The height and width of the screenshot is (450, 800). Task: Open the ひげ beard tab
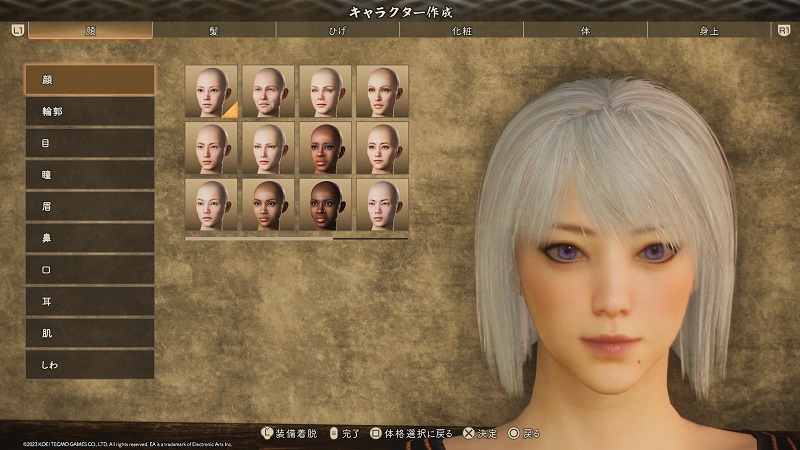(338, 30)
